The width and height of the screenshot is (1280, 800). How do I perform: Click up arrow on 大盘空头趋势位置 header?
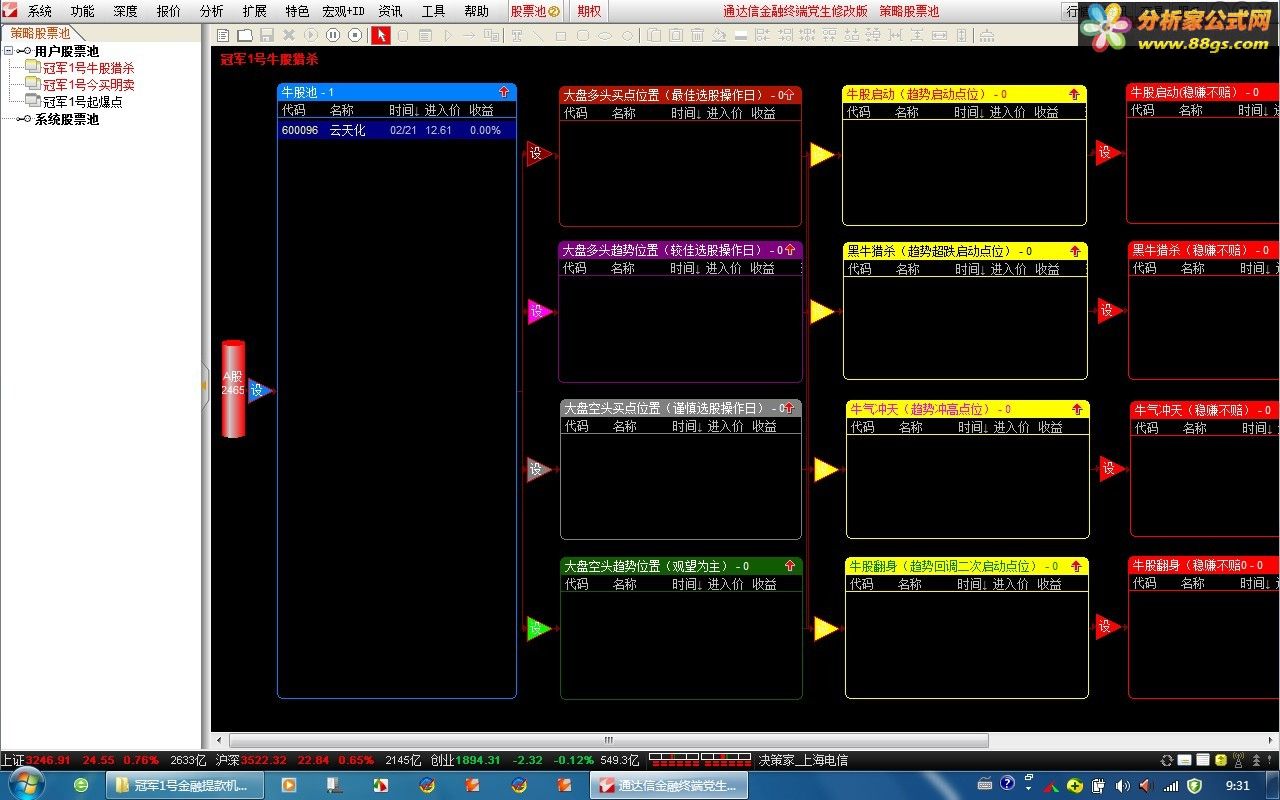click(790, 566)
